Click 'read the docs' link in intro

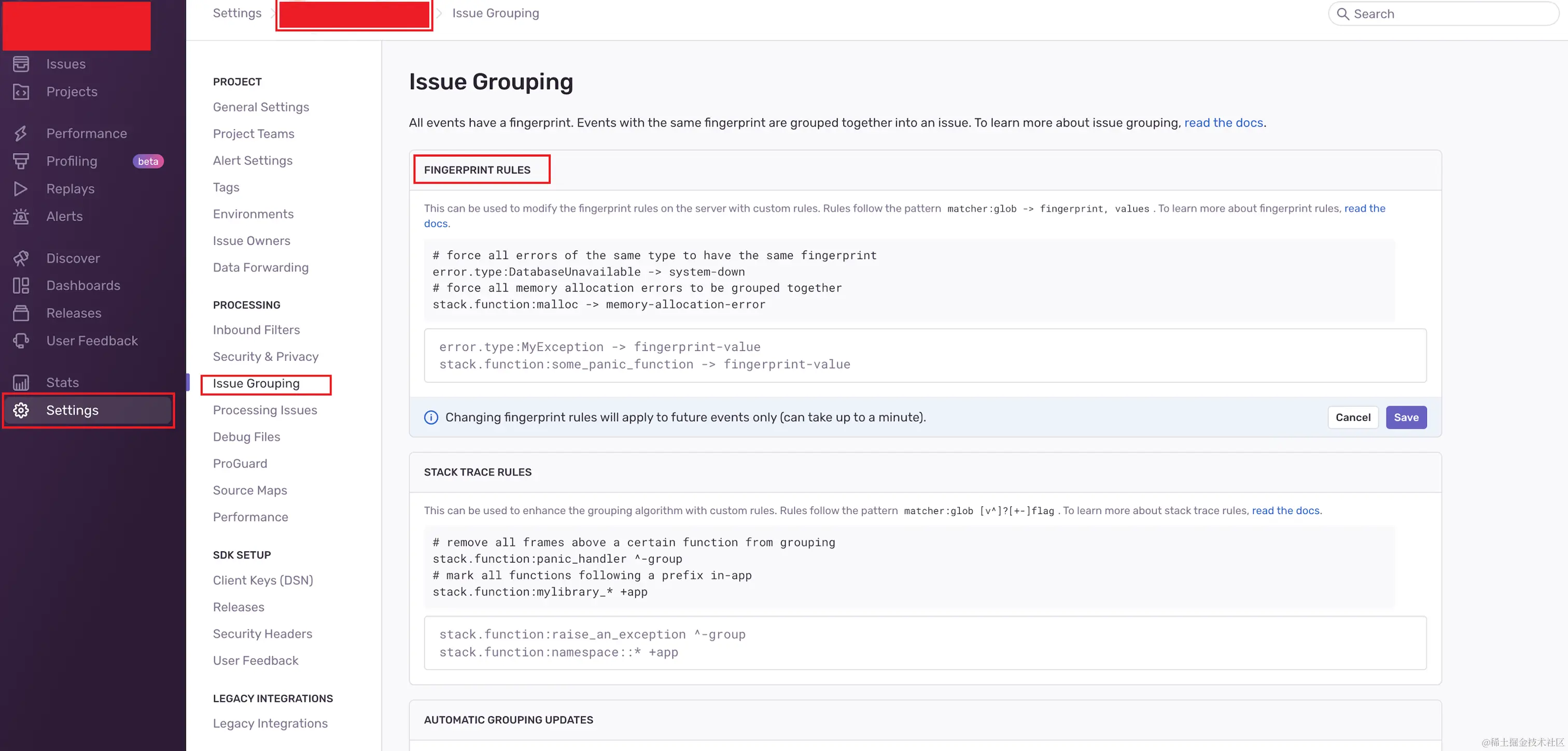click(1223, 123)
